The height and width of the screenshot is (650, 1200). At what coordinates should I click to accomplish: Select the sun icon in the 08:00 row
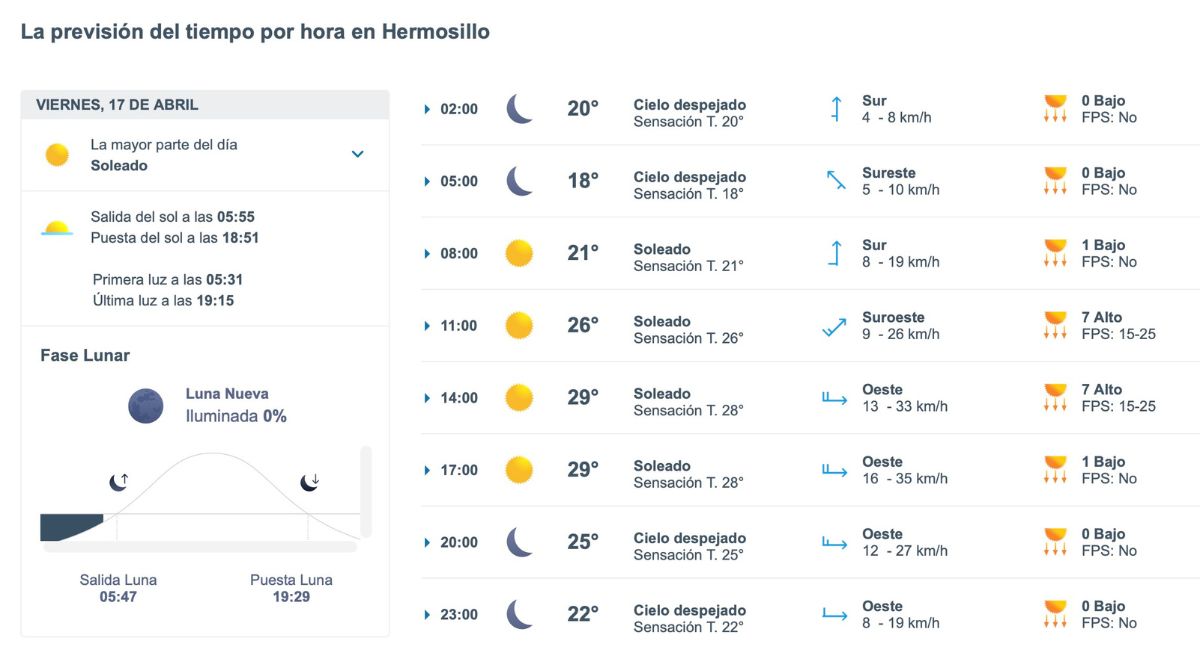[519, 253]
